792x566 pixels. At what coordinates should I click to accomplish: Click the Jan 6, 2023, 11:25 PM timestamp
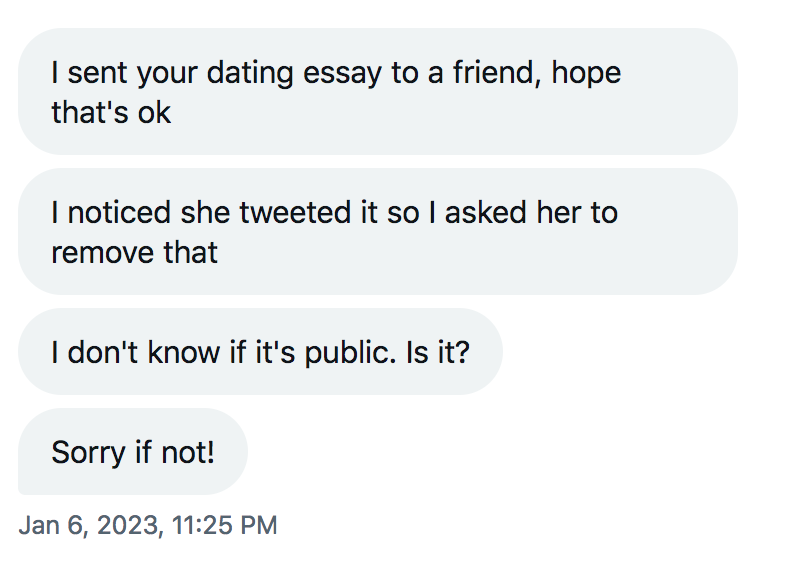coord(148,525)
